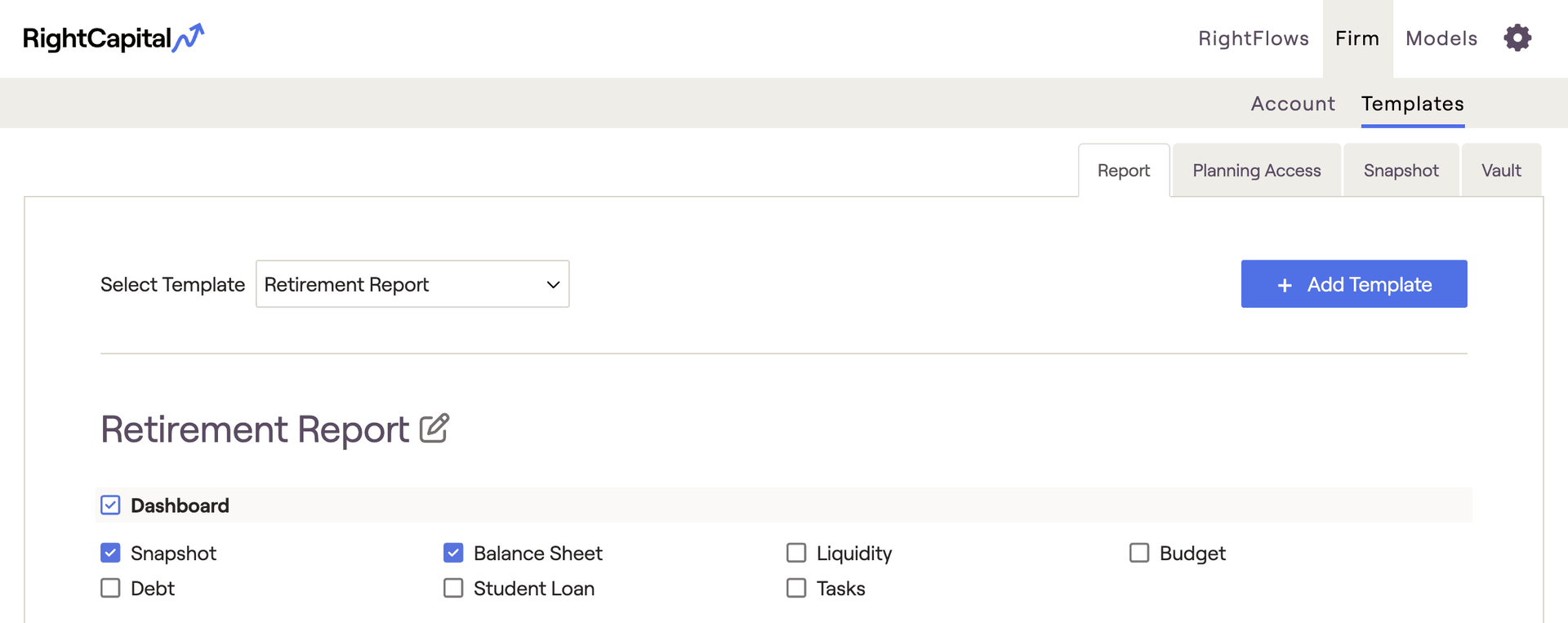Open the Vault tab
Image resolution: width=1568 pixels, height=623 pixels.
[x=1501, y=171]
